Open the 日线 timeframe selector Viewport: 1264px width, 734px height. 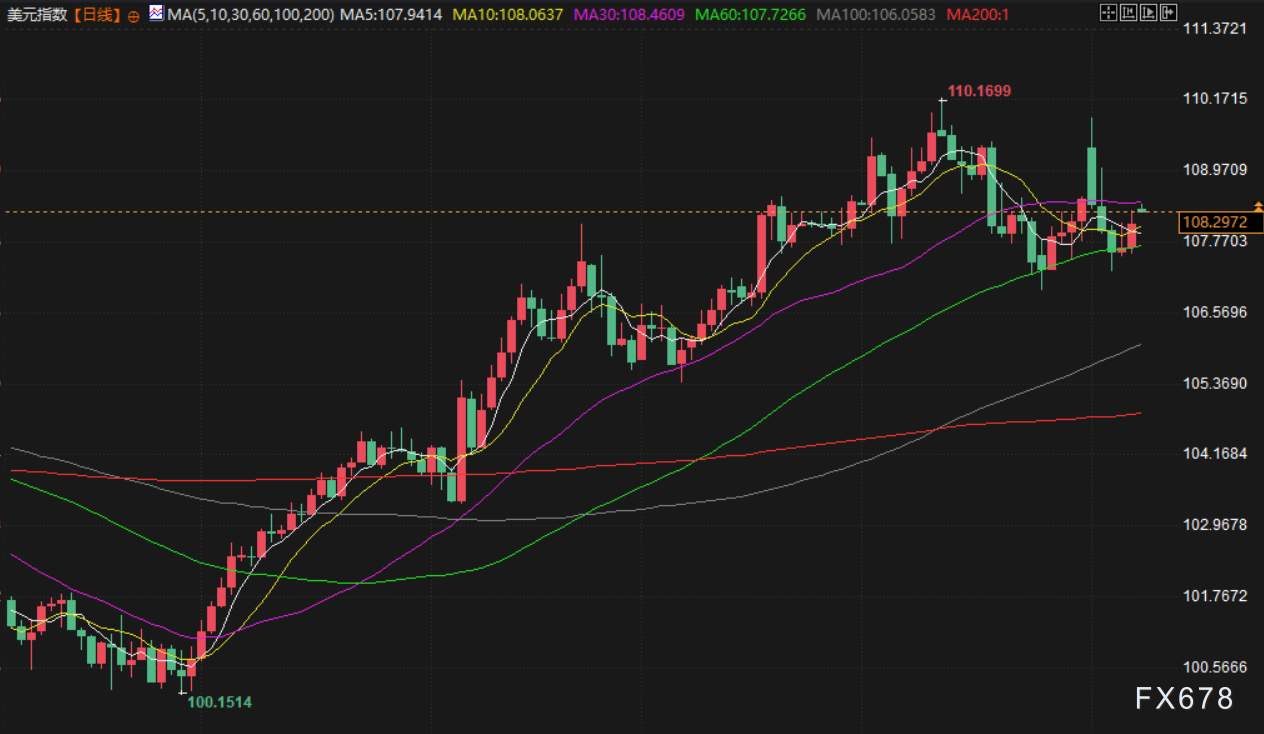pyautogui.click(x=96, y=15)
